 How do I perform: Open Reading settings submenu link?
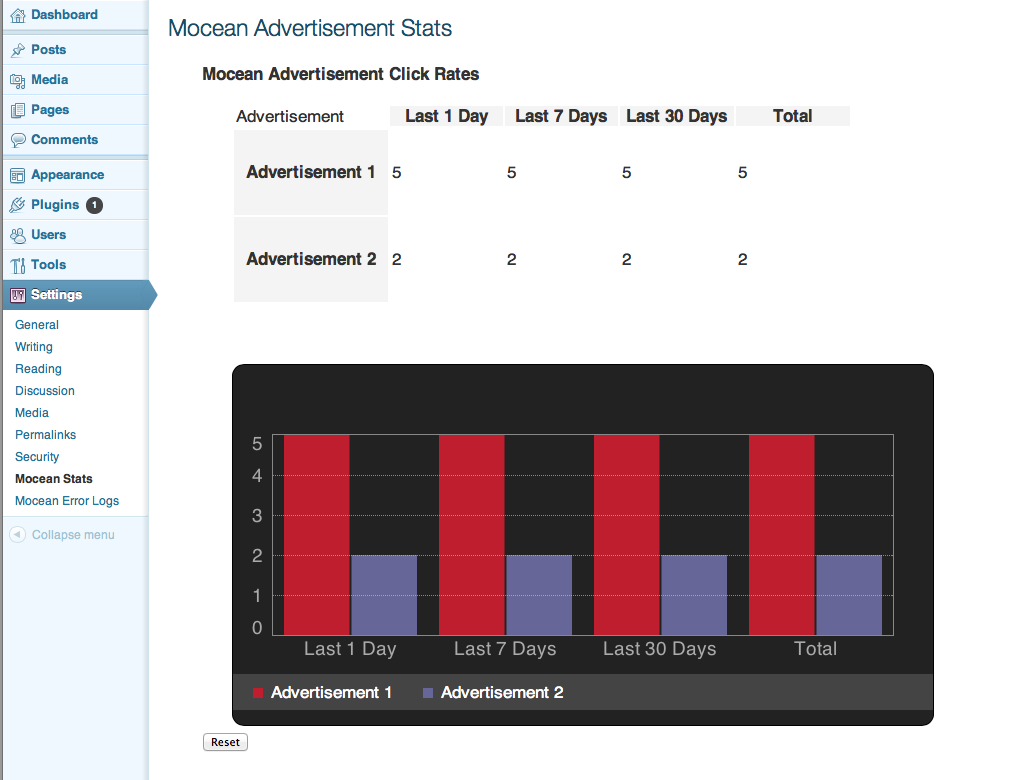[x=38, y=369]
